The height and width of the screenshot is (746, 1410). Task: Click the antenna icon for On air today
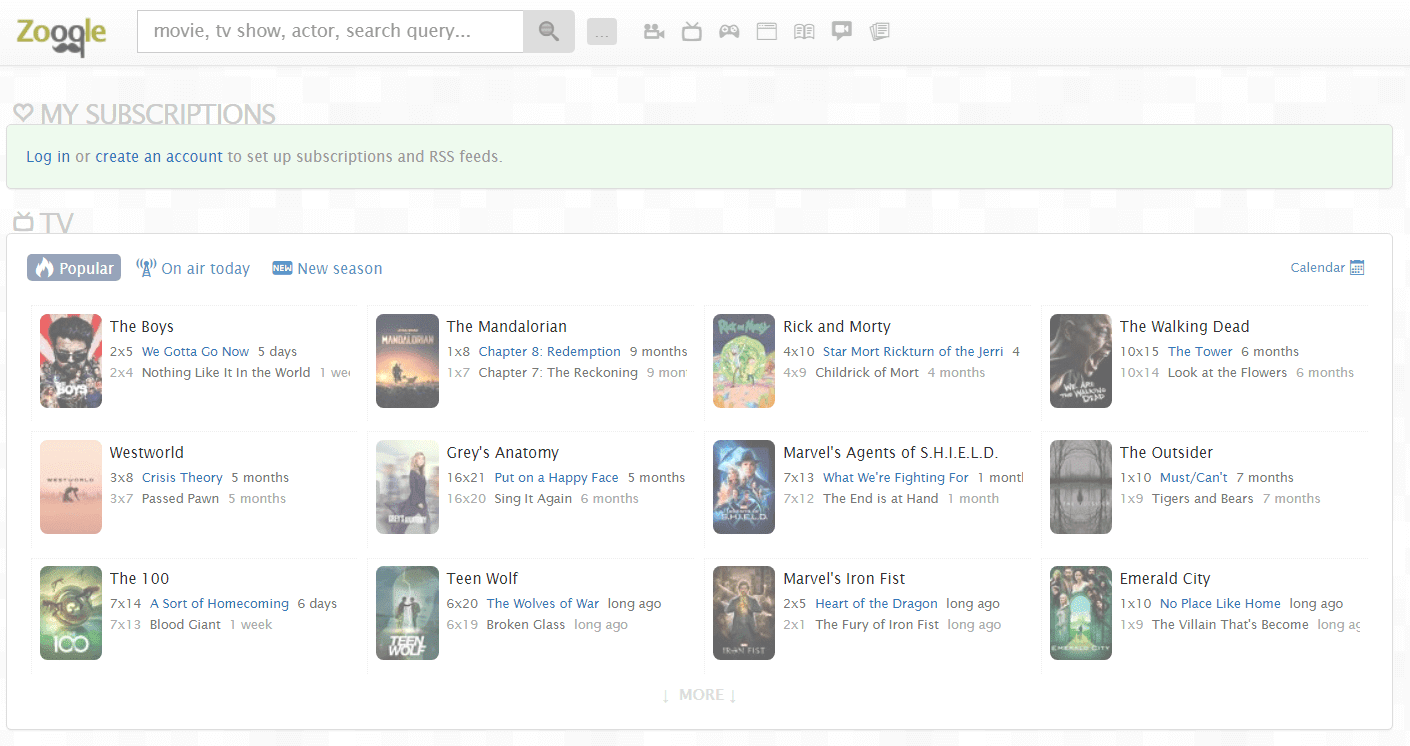pyautogui.click(x=146, y=268)
